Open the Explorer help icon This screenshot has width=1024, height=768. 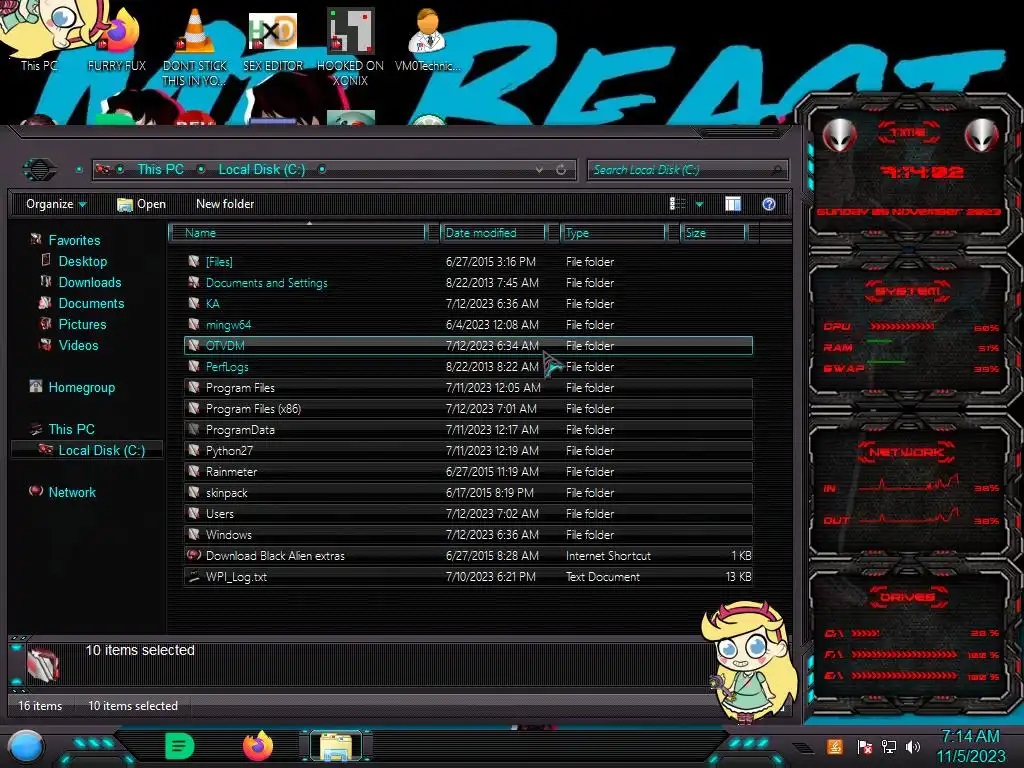pos(769,204)
